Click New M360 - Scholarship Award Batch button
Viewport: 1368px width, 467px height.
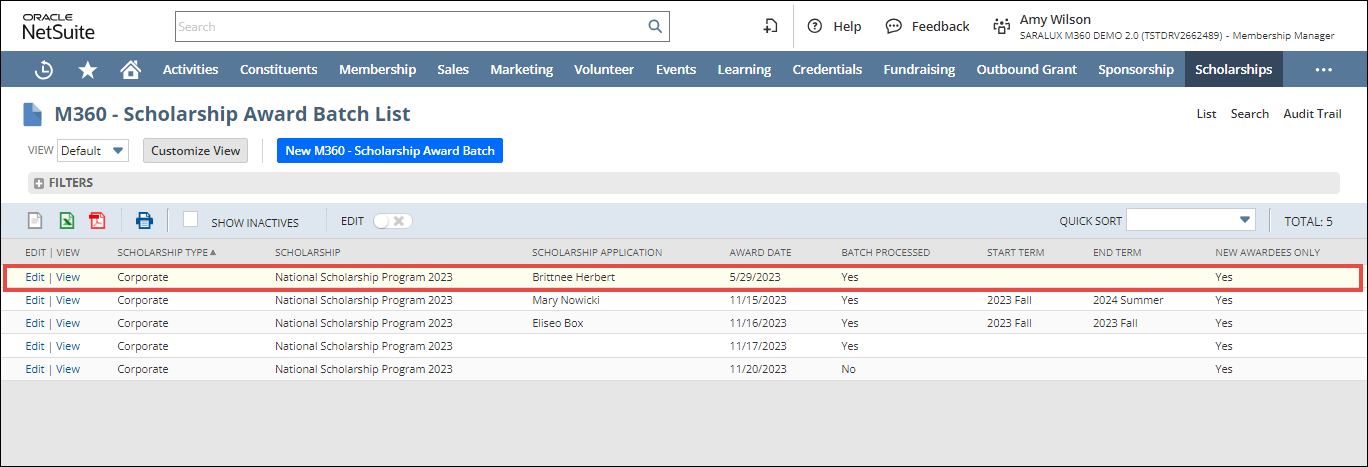389,151
